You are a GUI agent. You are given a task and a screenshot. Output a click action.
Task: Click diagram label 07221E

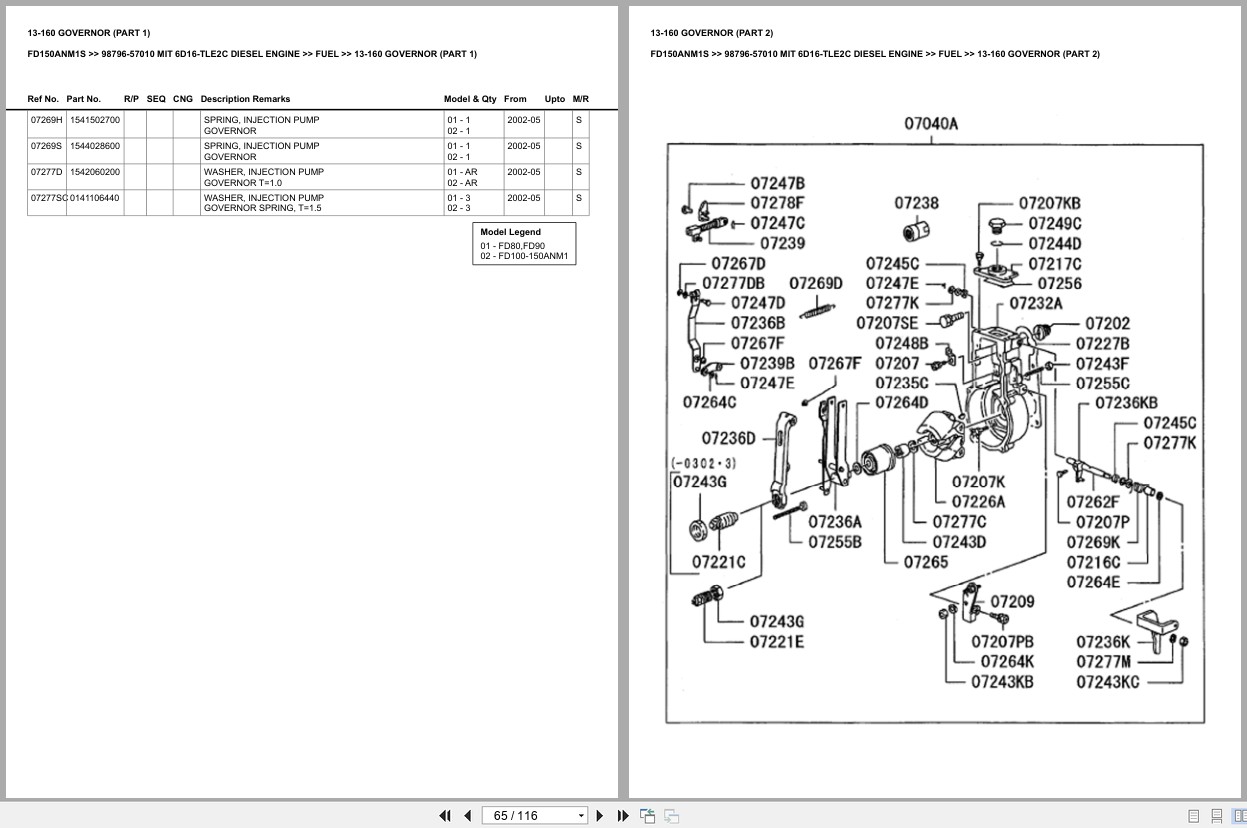[x=777, y=642]
